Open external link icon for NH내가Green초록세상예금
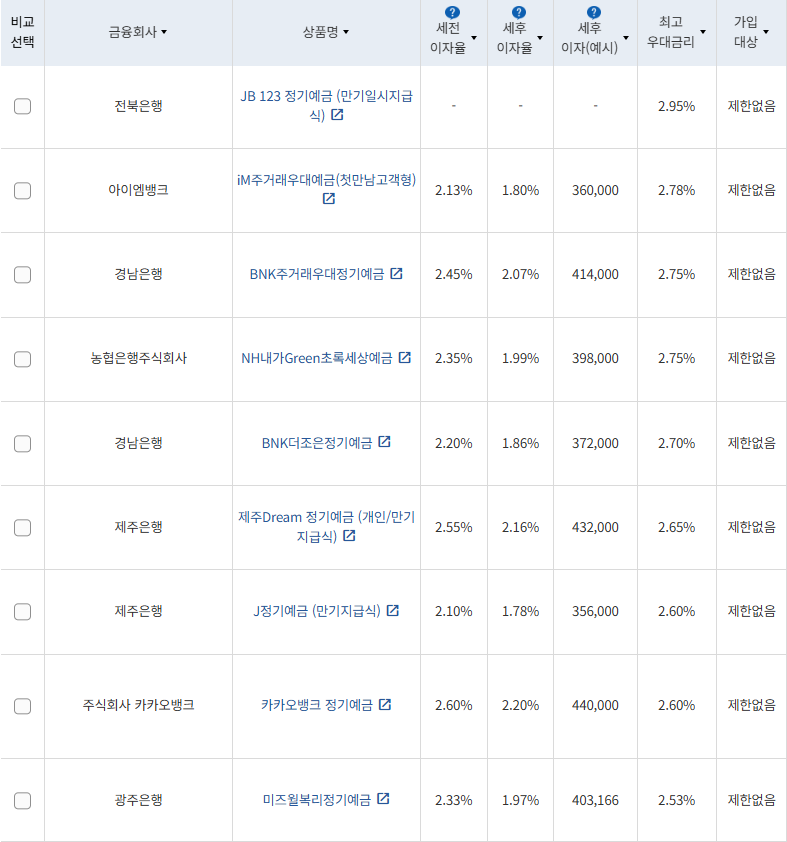 (405, 357)
